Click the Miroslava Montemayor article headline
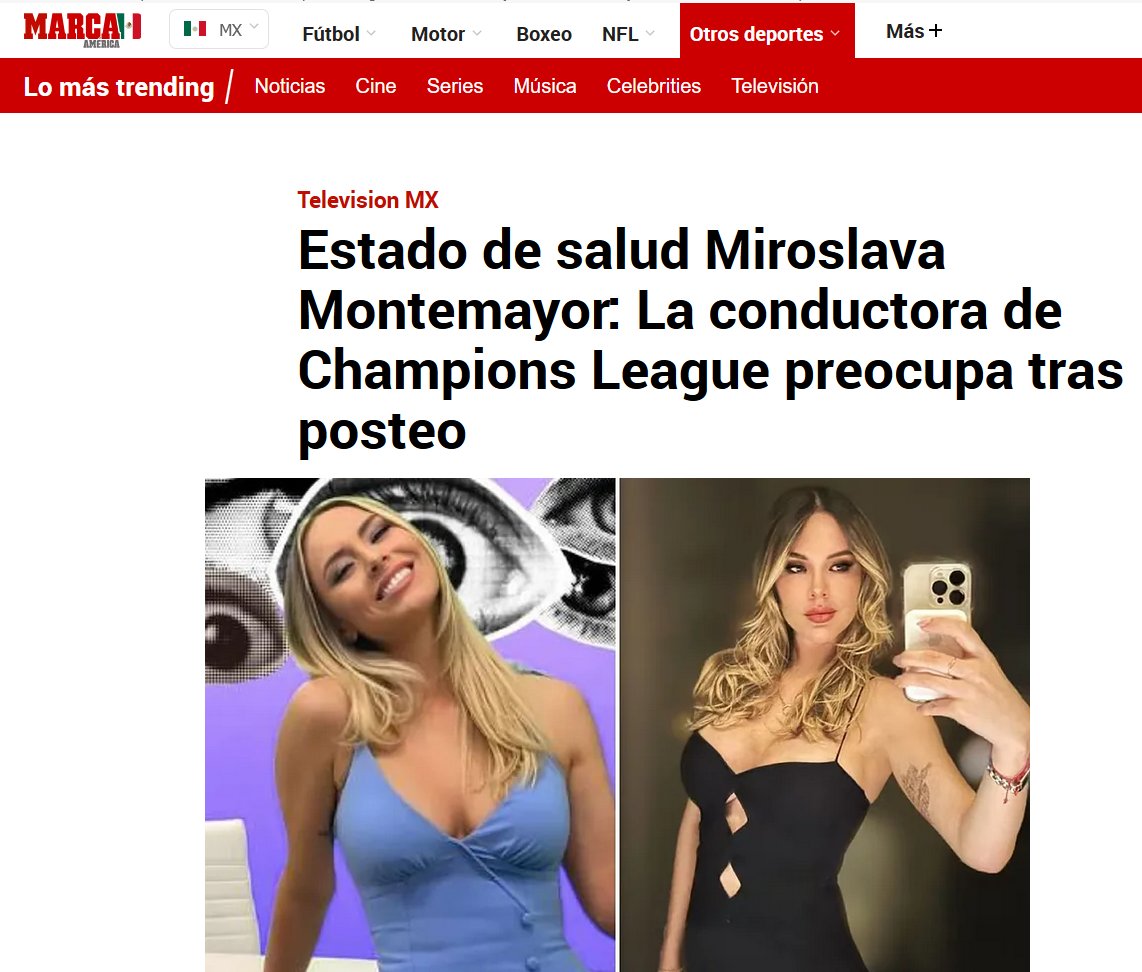The width and height of the screenshot is (1142, 972). coord(710,341)
